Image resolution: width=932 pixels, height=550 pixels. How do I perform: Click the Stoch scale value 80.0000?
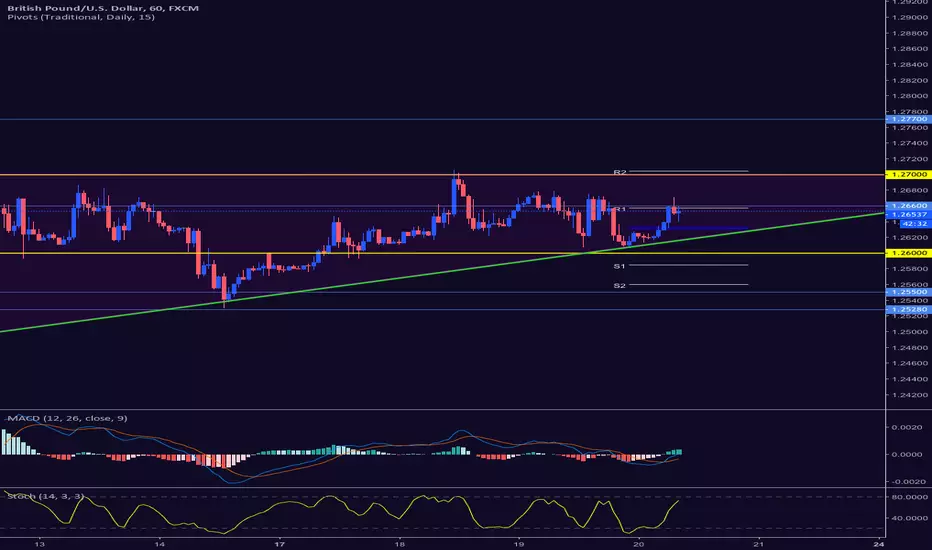[909, 497]
